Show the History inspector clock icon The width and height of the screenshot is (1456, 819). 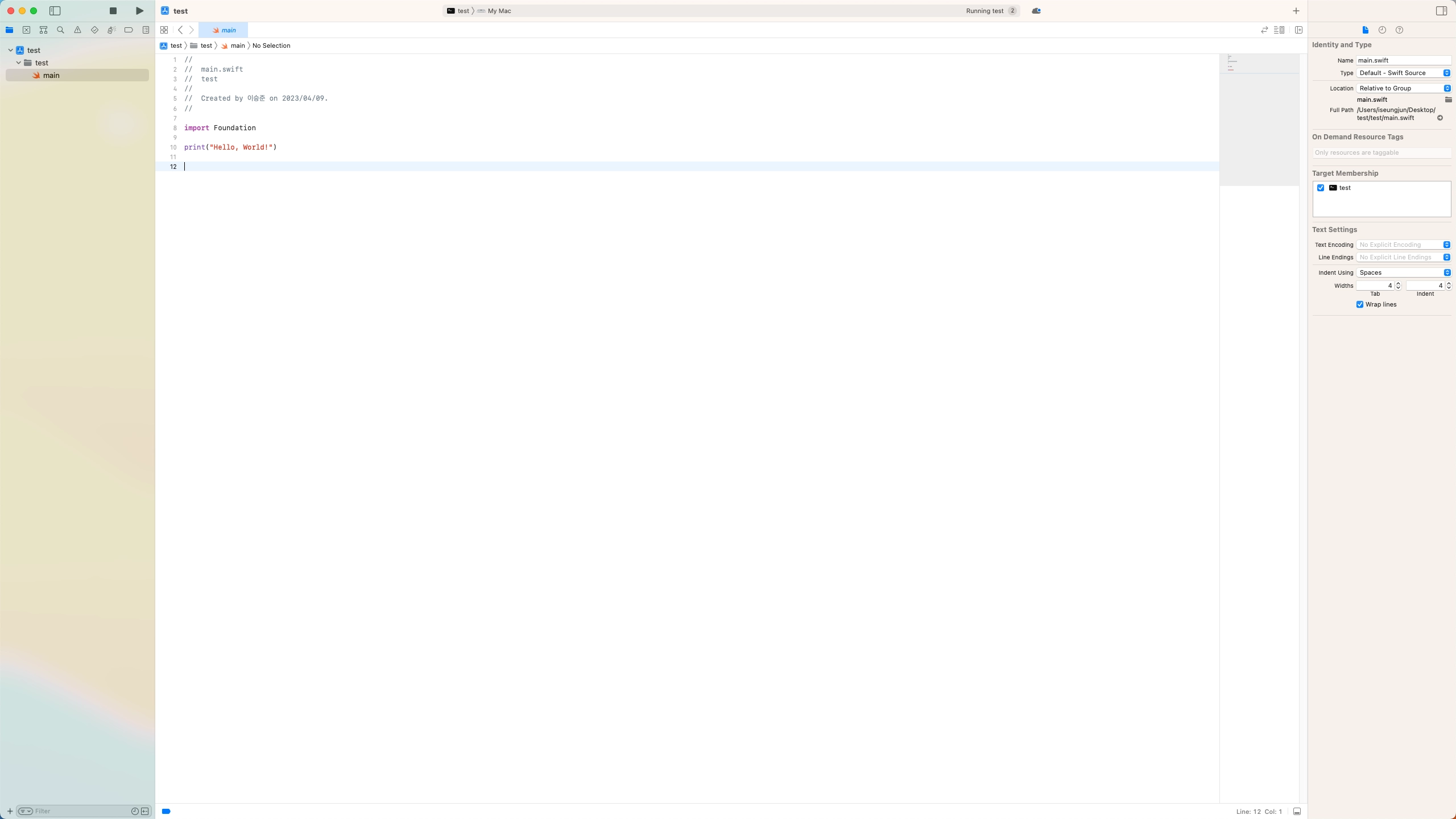1382,30
